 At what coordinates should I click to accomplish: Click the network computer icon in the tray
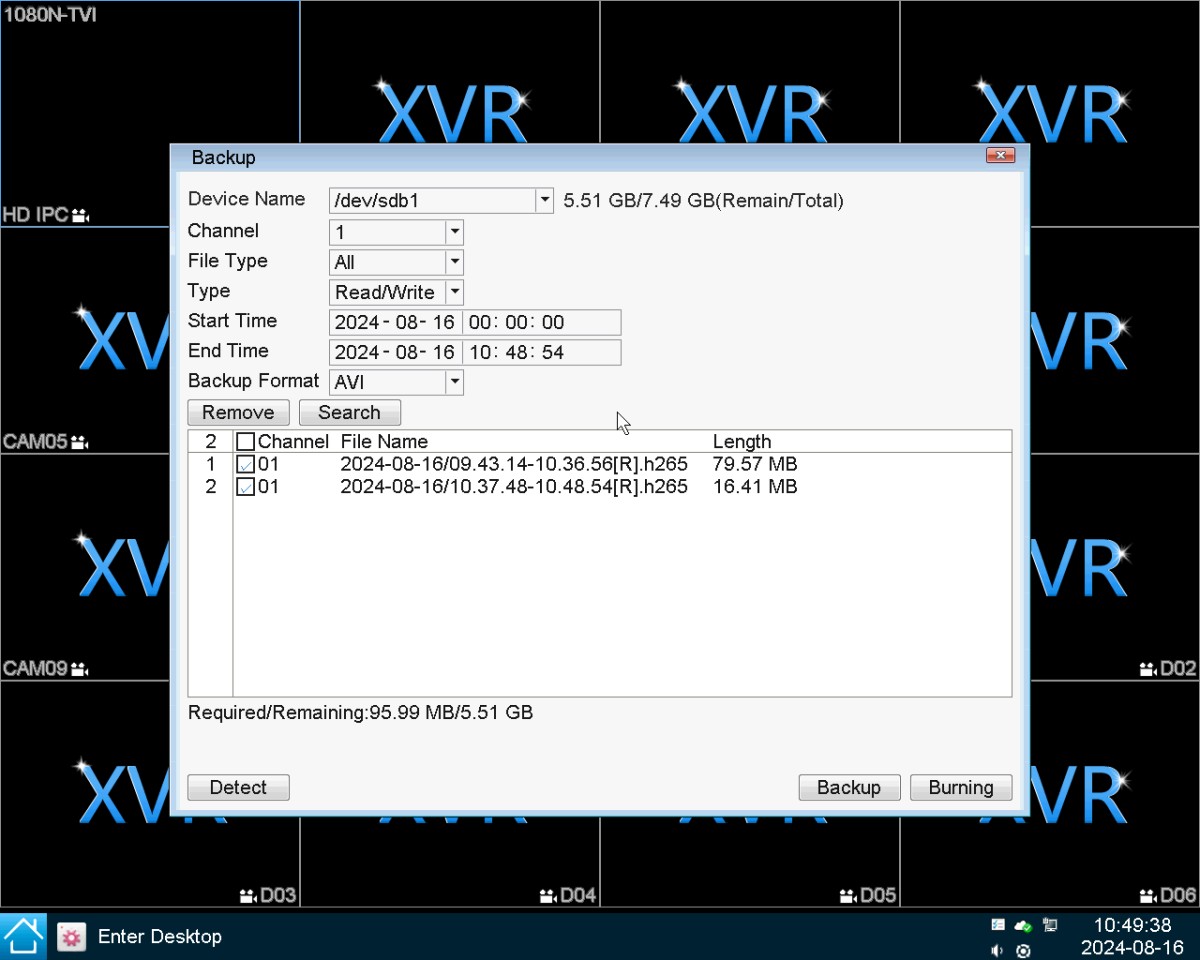(1049, 925)
